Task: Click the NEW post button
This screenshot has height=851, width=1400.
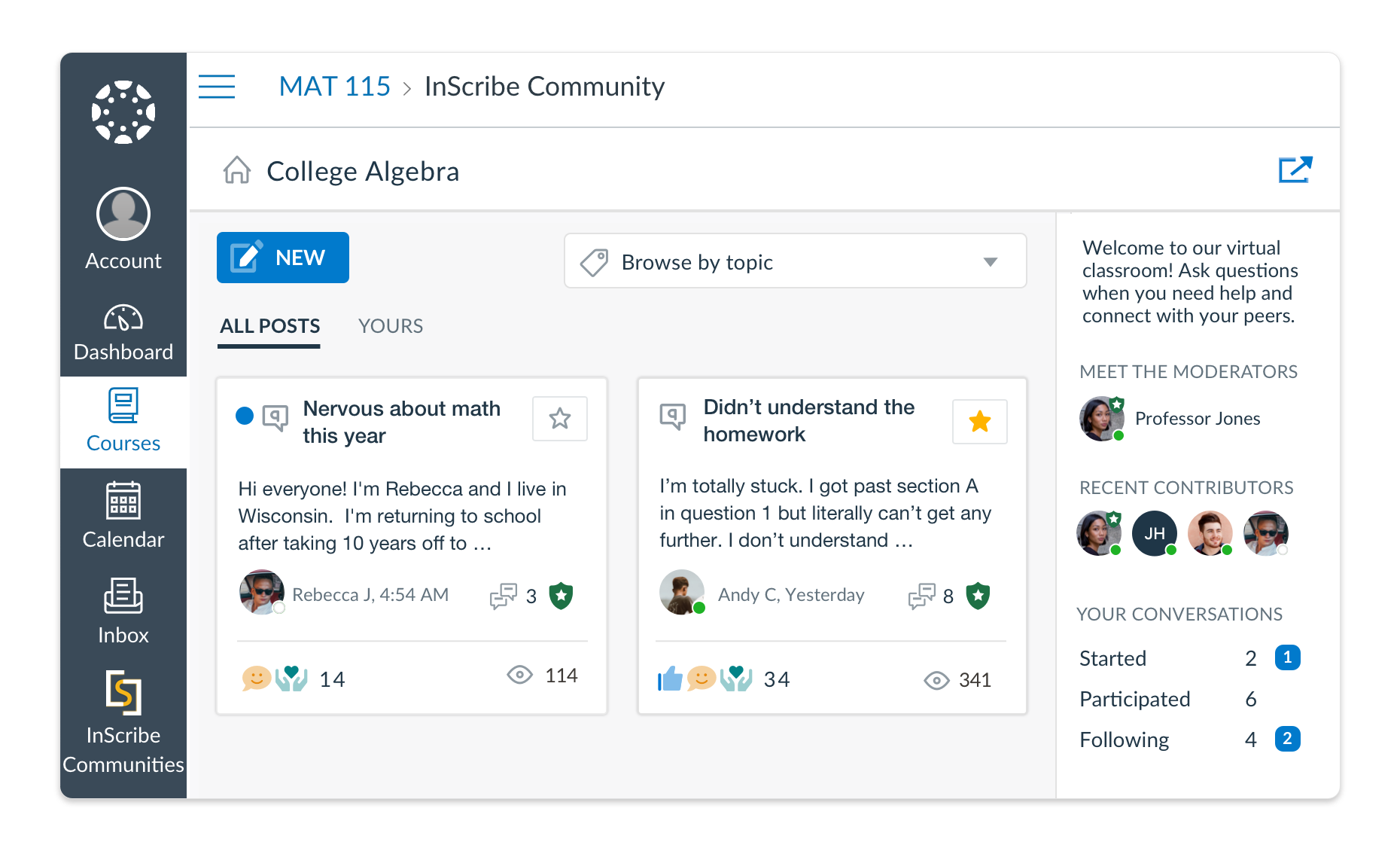Action: pyautogui.click(x=282, y=258)
